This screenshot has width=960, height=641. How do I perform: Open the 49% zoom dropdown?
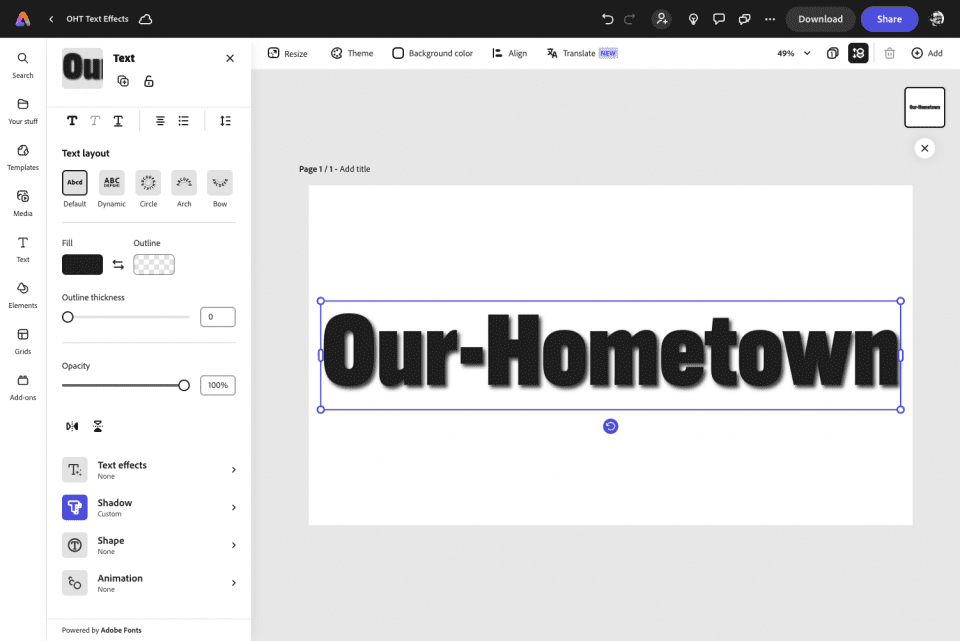(790, 53)
